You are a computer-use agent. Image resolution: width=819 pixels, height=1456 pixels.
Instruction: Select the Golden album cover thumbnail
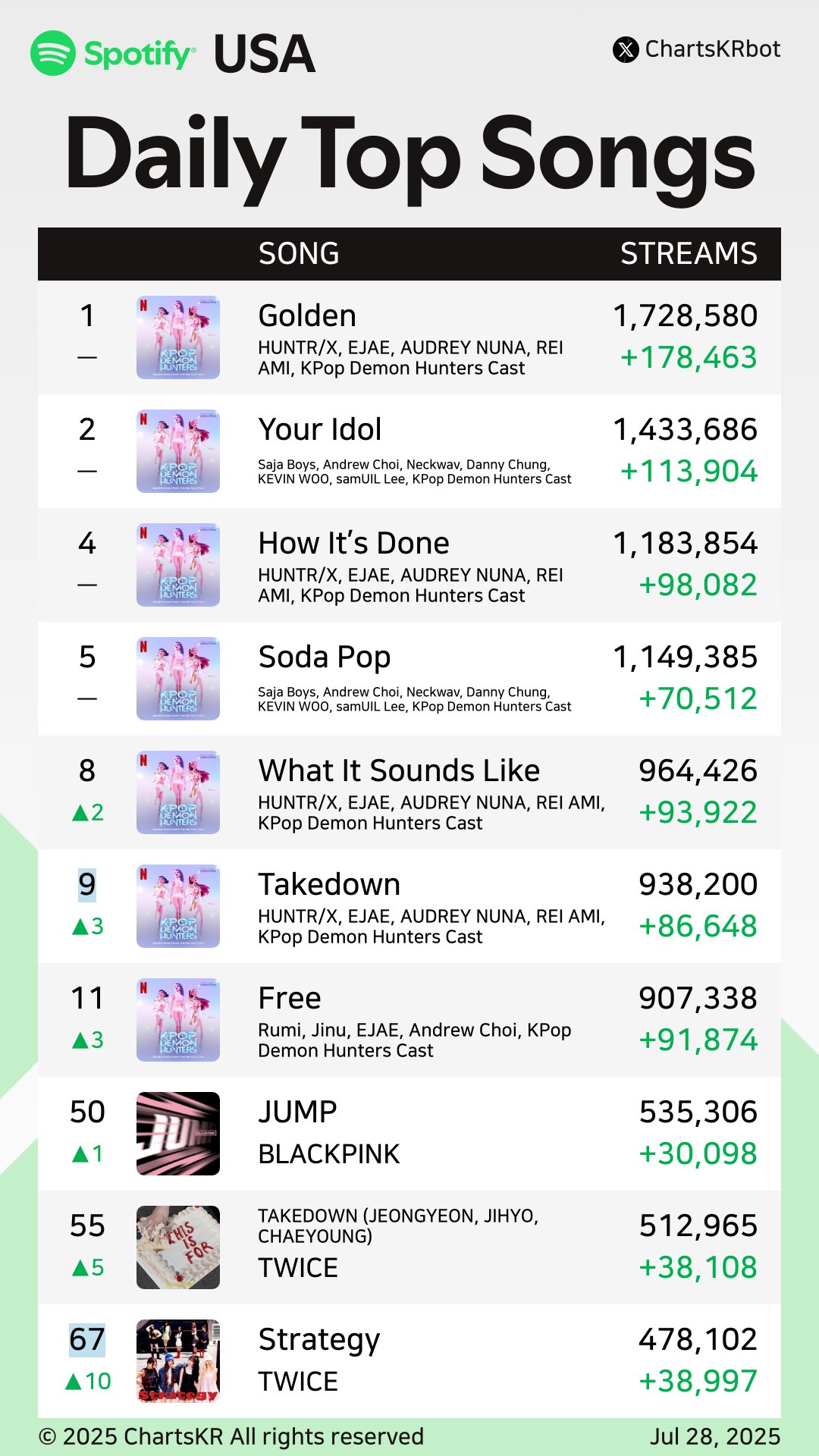point(178,337)
